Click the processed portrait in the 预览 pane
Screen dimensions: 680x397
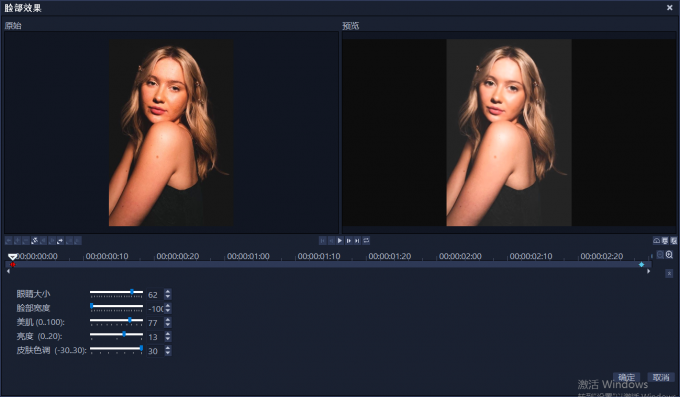pyautogui.click(x=509, y=133)
